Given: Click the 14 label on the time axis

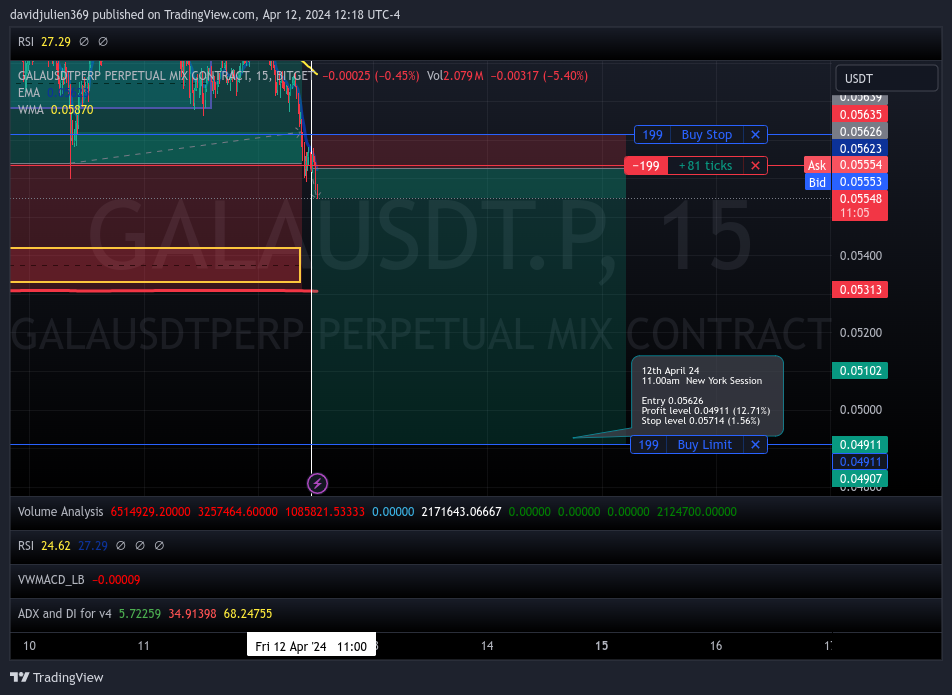Looking at the screenshot, I should tap(487, 646).
